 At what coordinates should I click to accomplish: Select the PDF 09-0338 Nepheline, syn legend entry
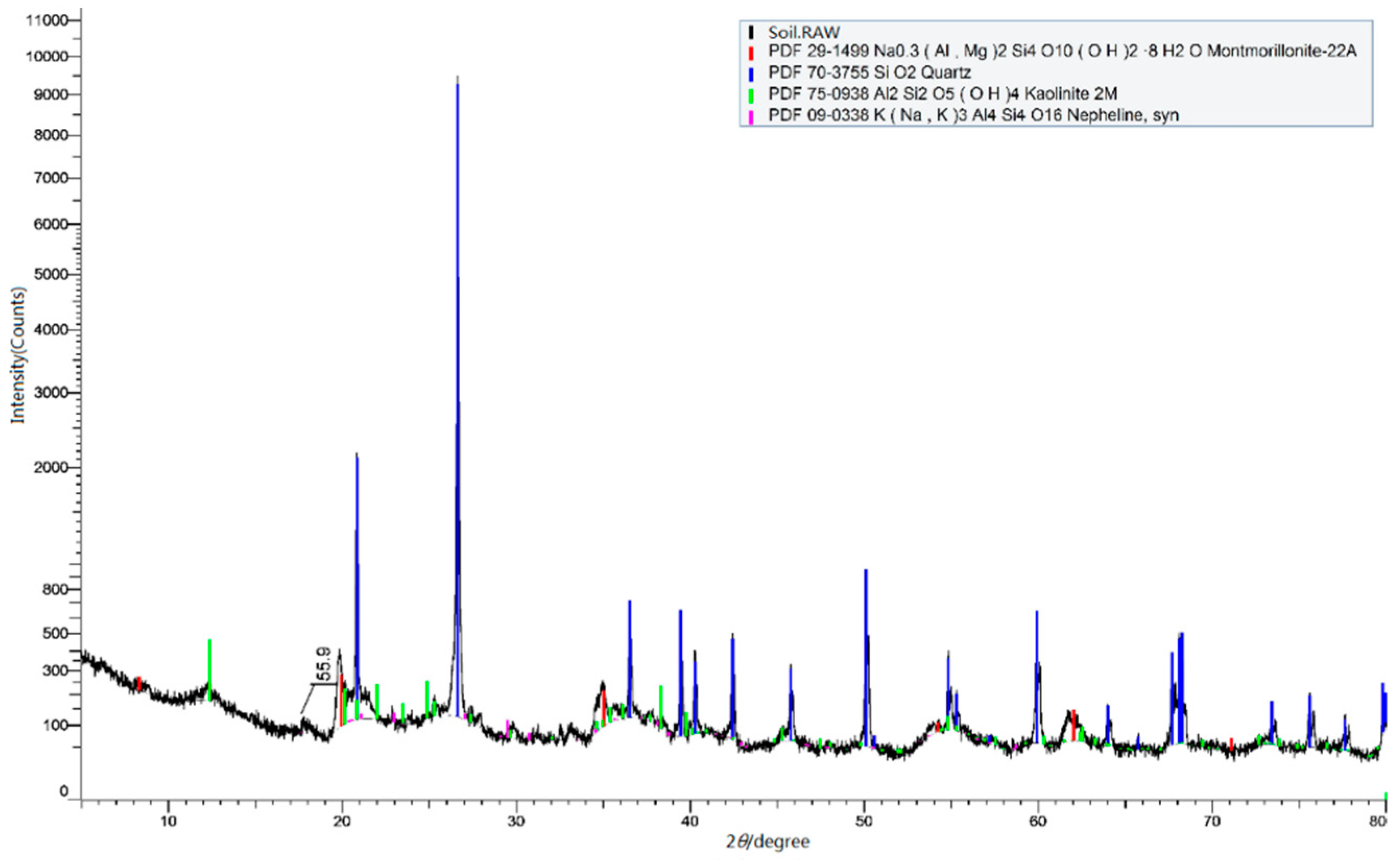pos(973,115)
